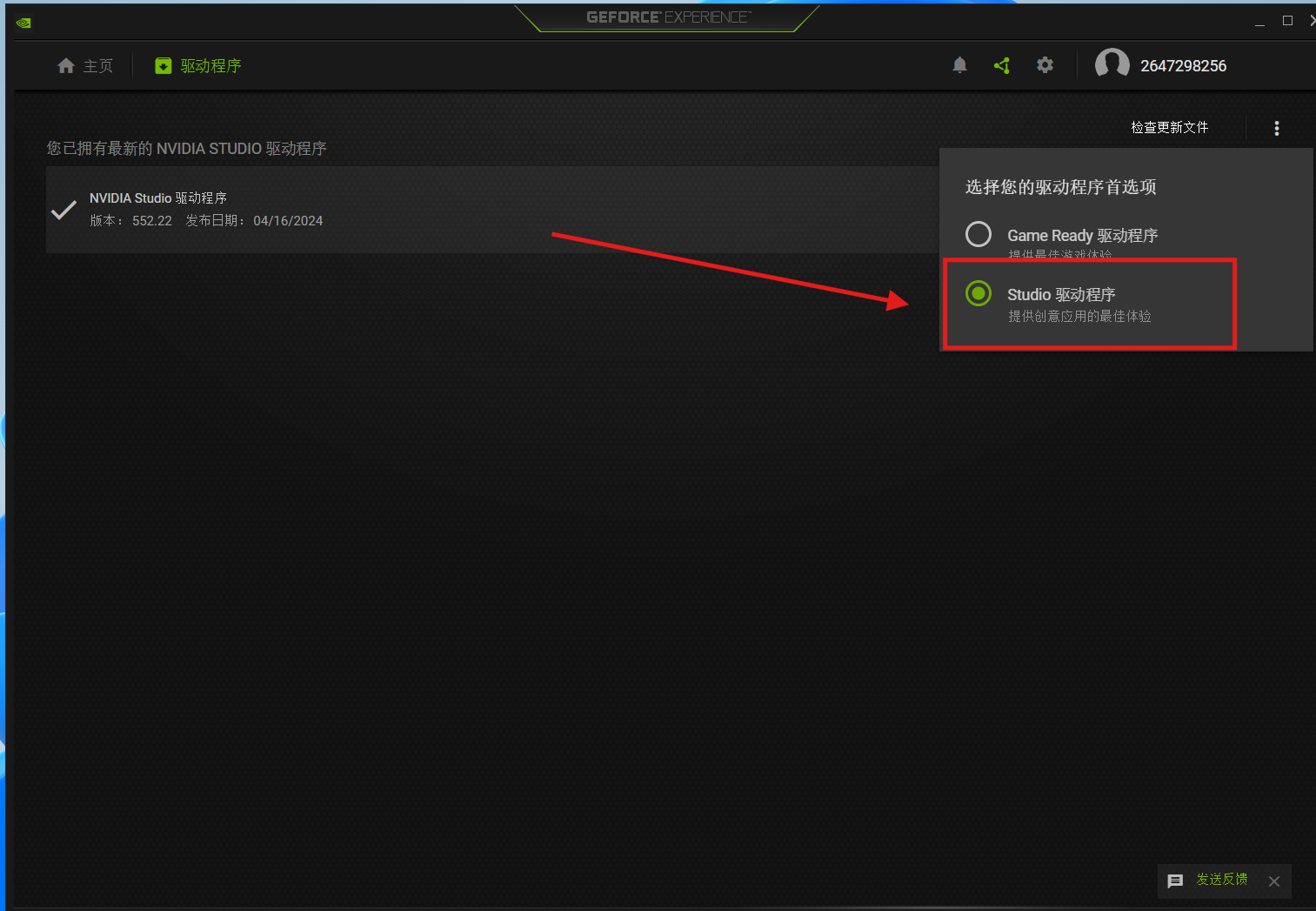
Task: Click 提供创意应用的最佳体验 description
Action: (1079, 316)
